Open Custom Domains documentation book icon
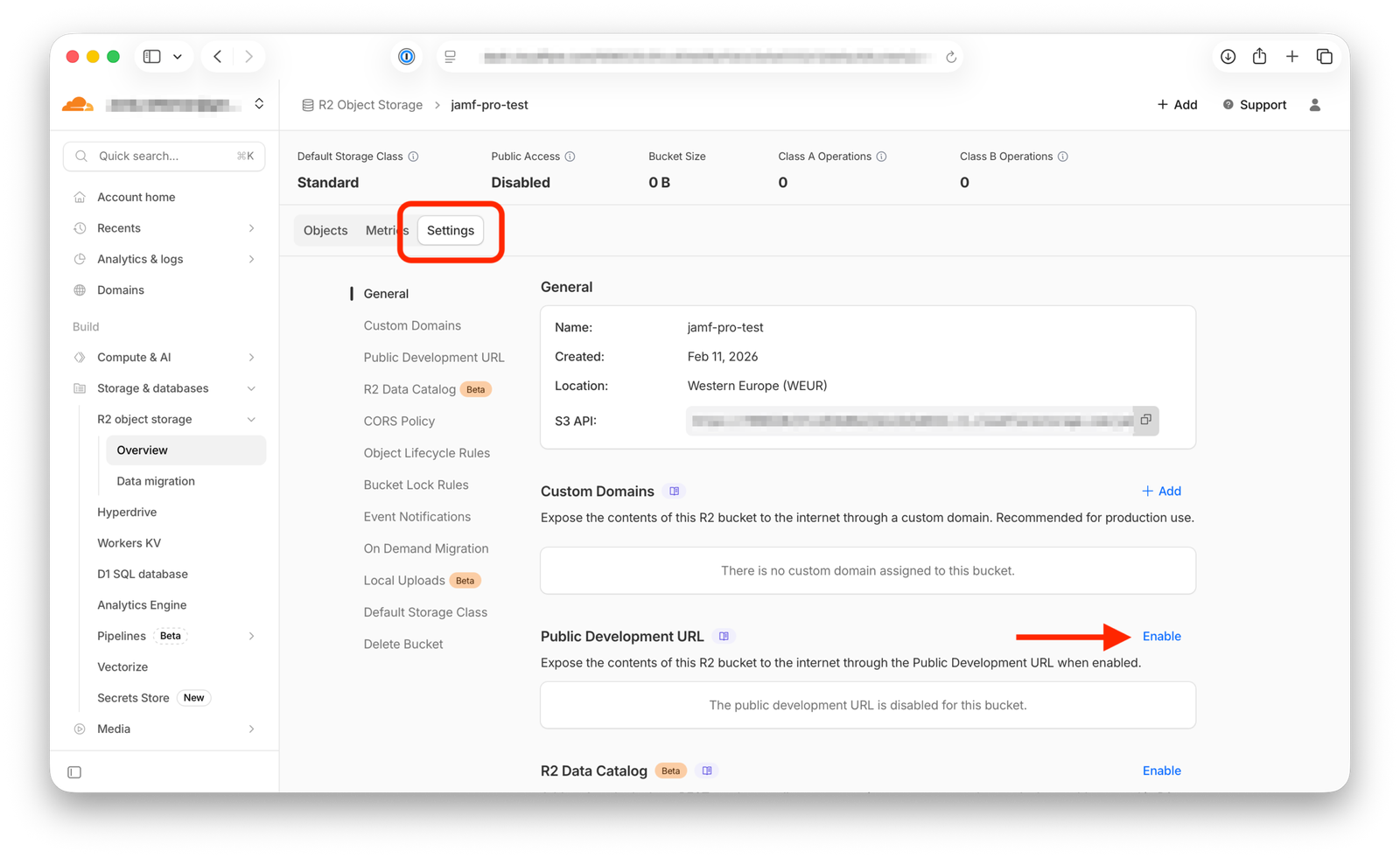The image size is (1400, 858). point(674,492)
